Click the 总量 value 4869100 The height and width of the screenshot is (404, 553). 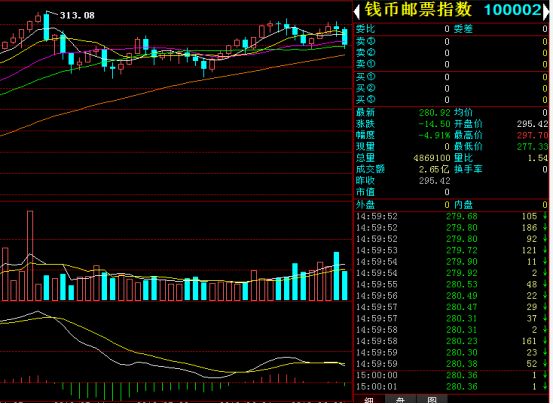pos(432,158)
